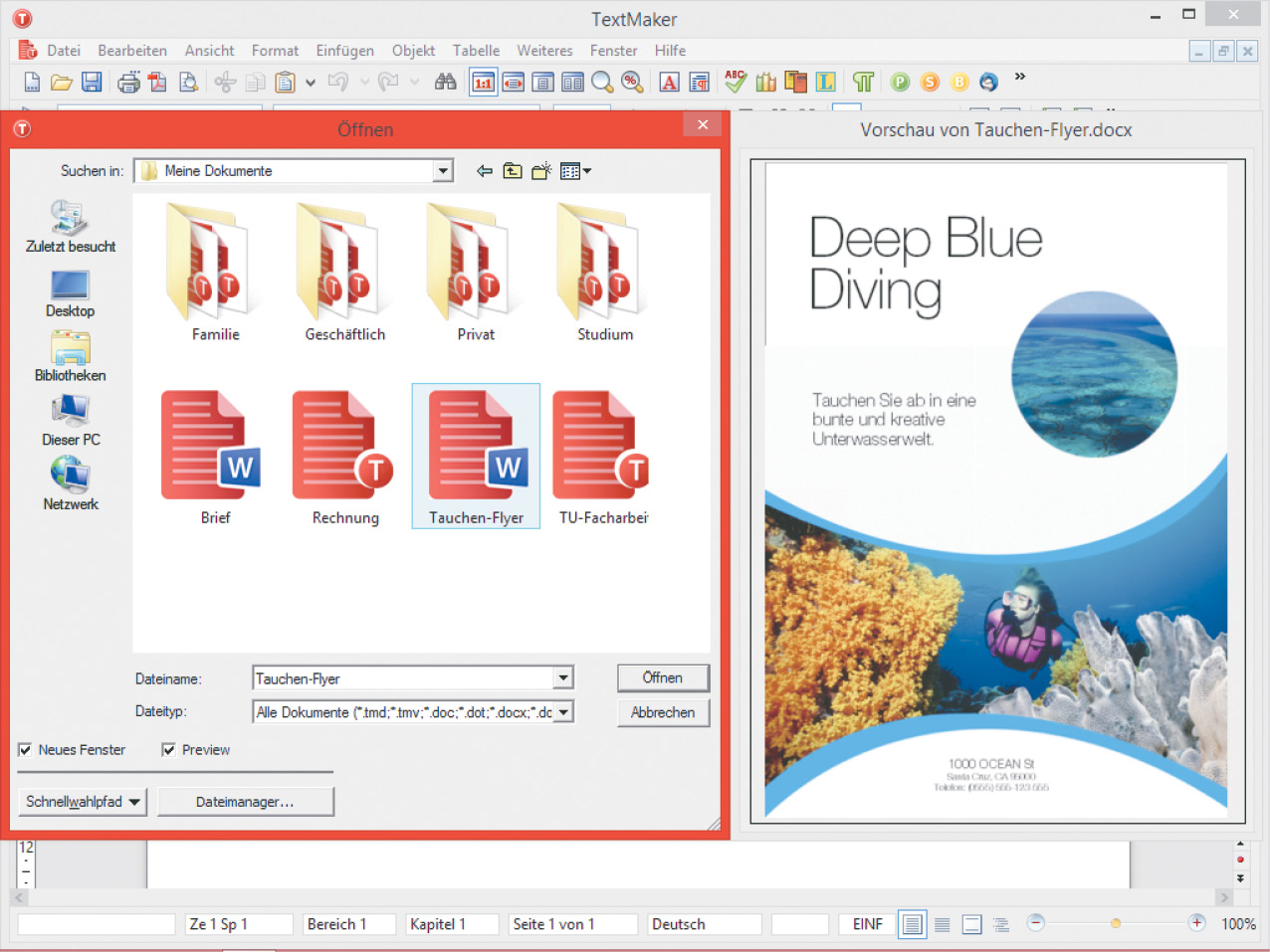Open Netzwerk location in sidebar

tap(71, 484)
